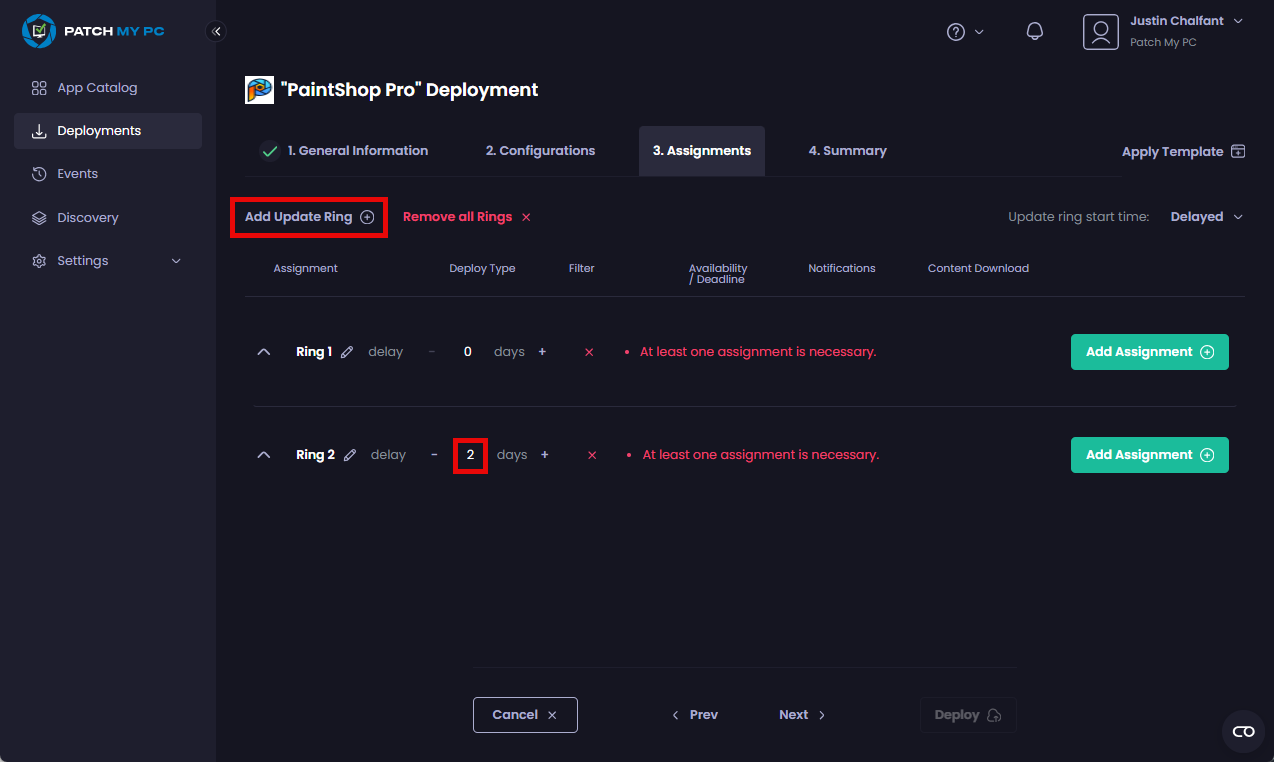Viewport: 1274px width, 762px height.
Task: Open the chat widget in bottom corner
Action: tap(1243, 732)
